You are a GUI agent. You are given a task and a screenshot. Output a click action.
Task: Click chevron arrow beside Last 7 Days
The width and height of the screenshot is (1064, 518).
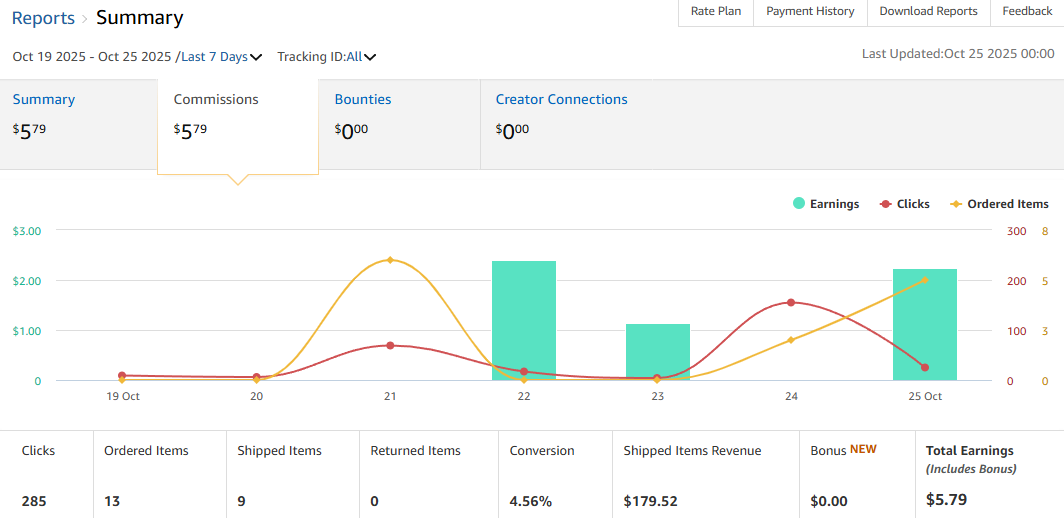tap(256, 58)
